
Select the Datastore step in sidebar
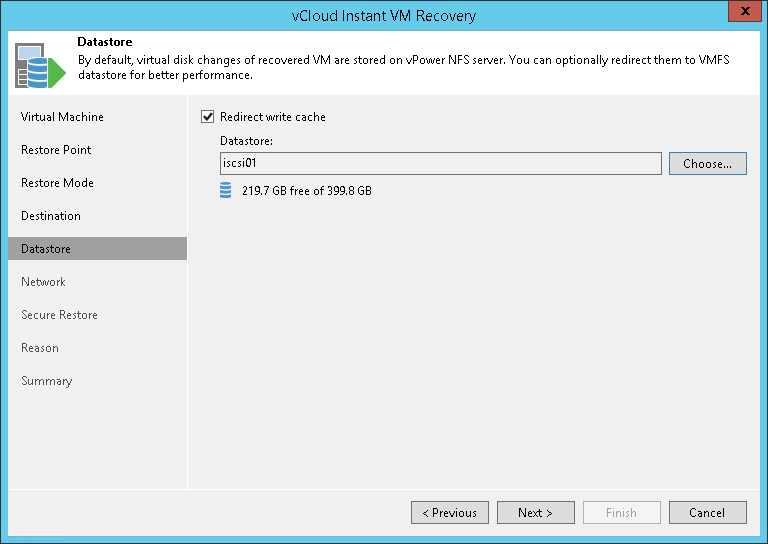pos(46,249)
